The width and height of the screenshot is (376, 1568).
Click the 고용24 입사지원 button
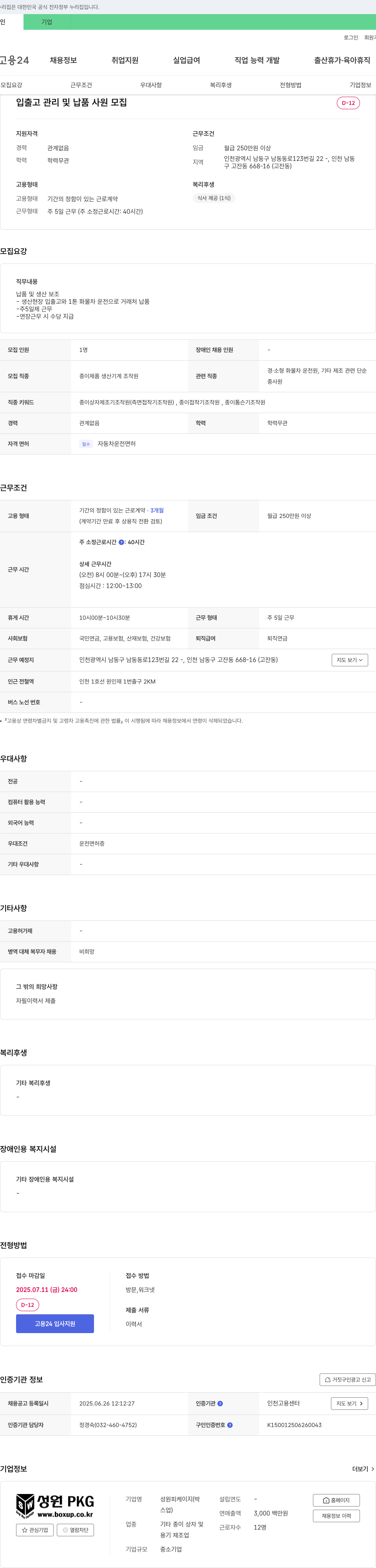[55, 1323]
